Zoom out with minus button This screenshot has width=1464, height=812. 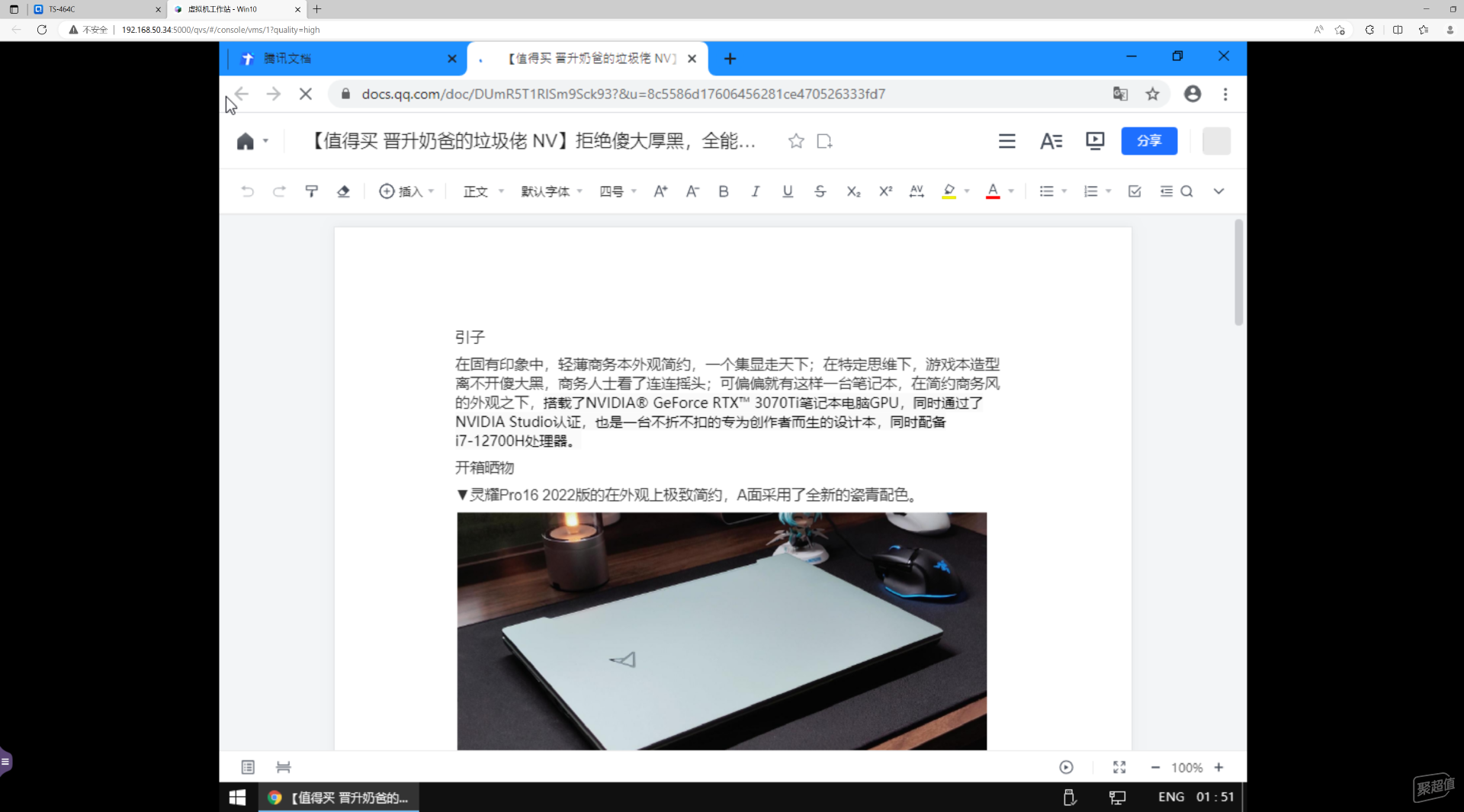tap(1155, 767)
